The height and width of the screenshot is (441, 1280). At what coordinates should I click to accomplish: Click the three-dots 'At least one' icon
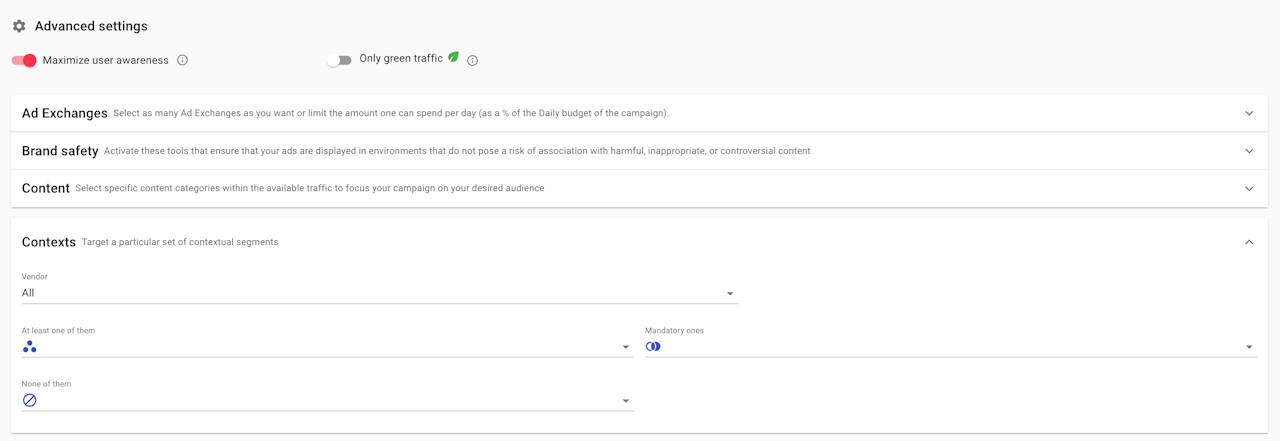pos(30,346)
